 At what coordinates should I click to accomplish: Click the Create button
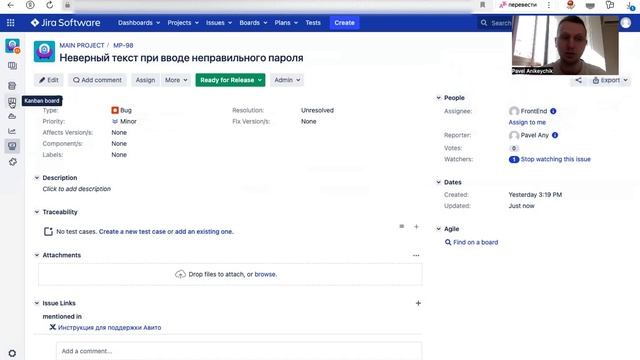pos(344,23)
